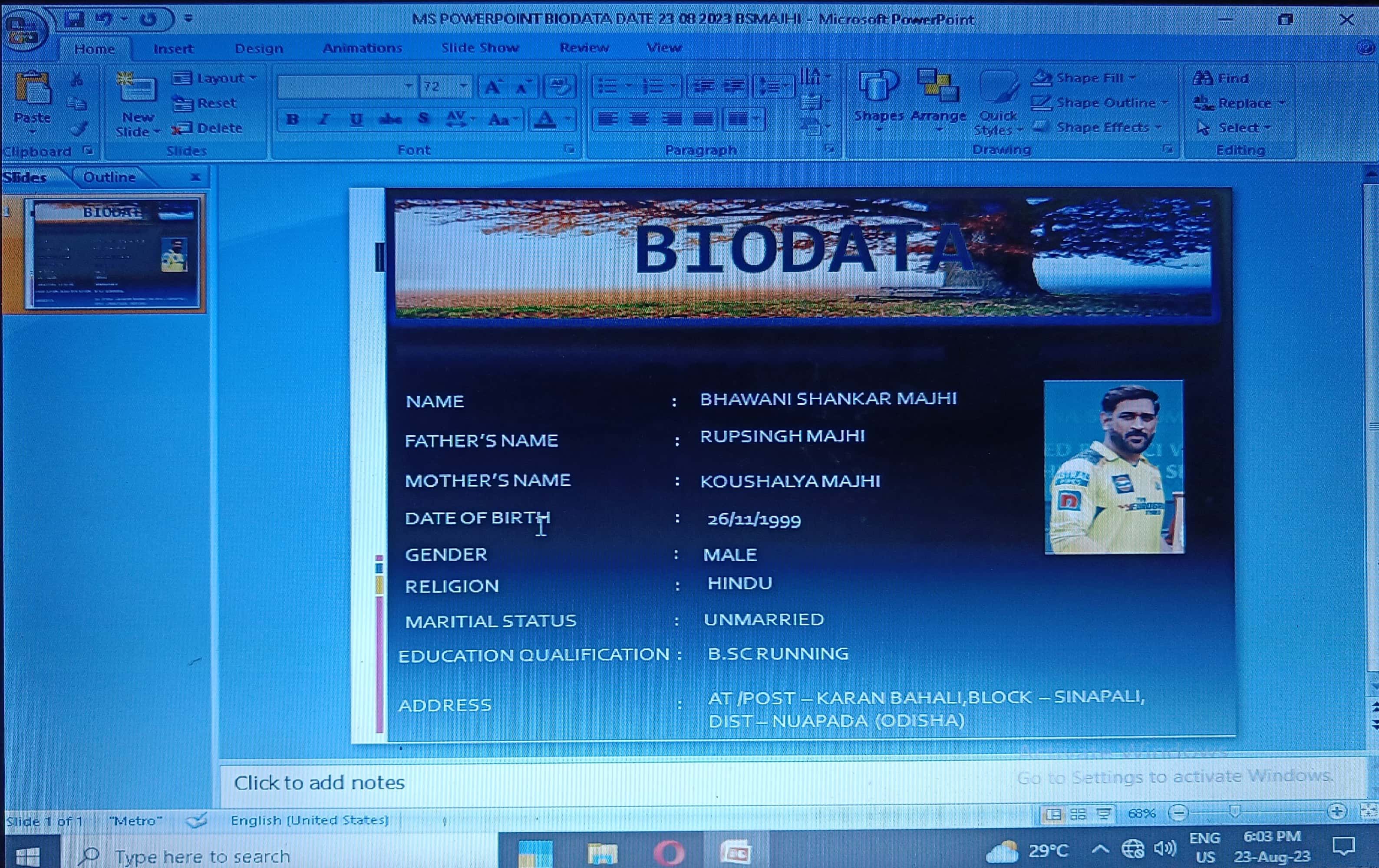This screenshot has width=1379, height=868.
Task: Click the zoom slider handle in status bar
Action: click(1235, 812)
